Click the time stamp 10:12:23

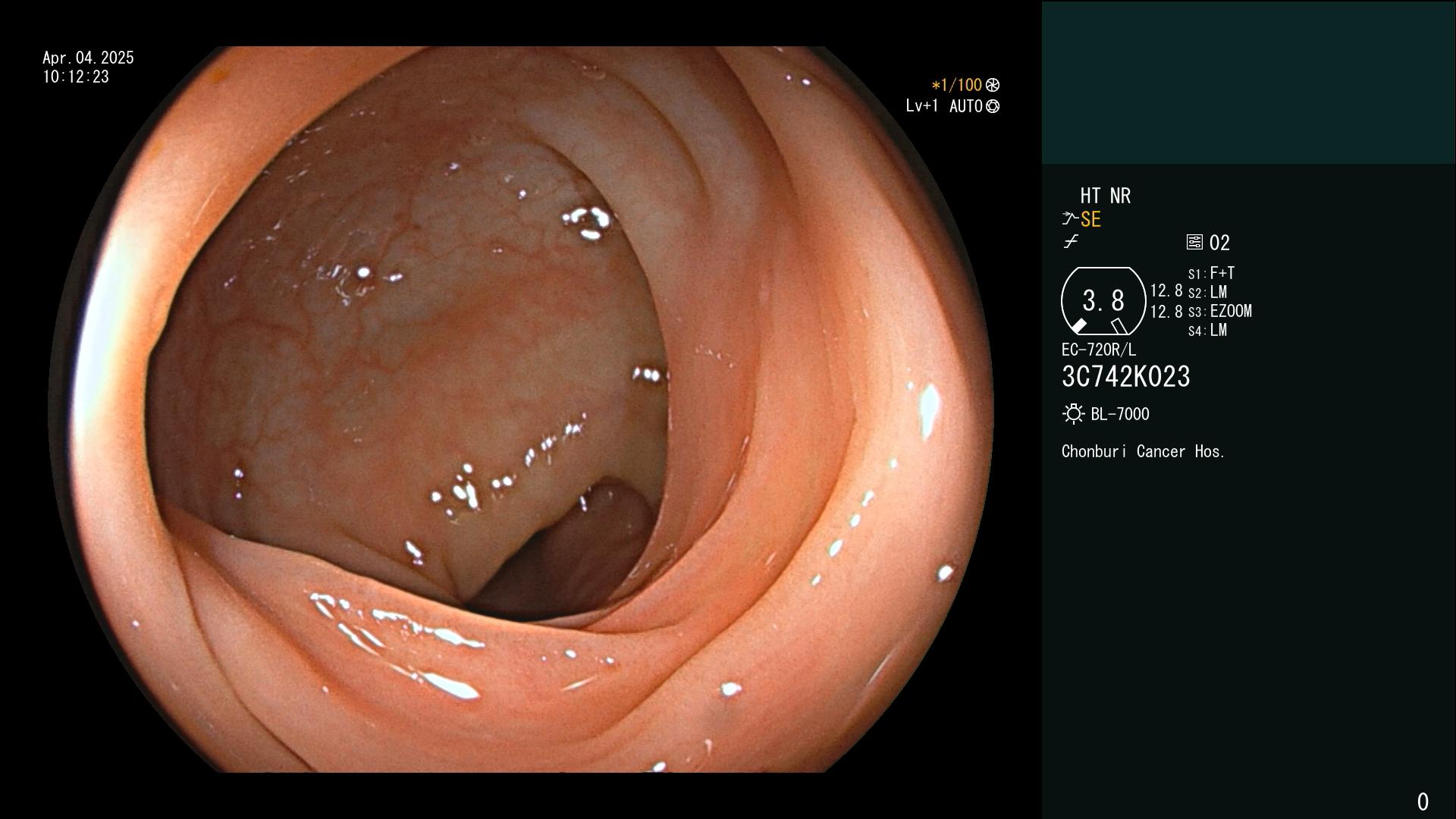76,77
